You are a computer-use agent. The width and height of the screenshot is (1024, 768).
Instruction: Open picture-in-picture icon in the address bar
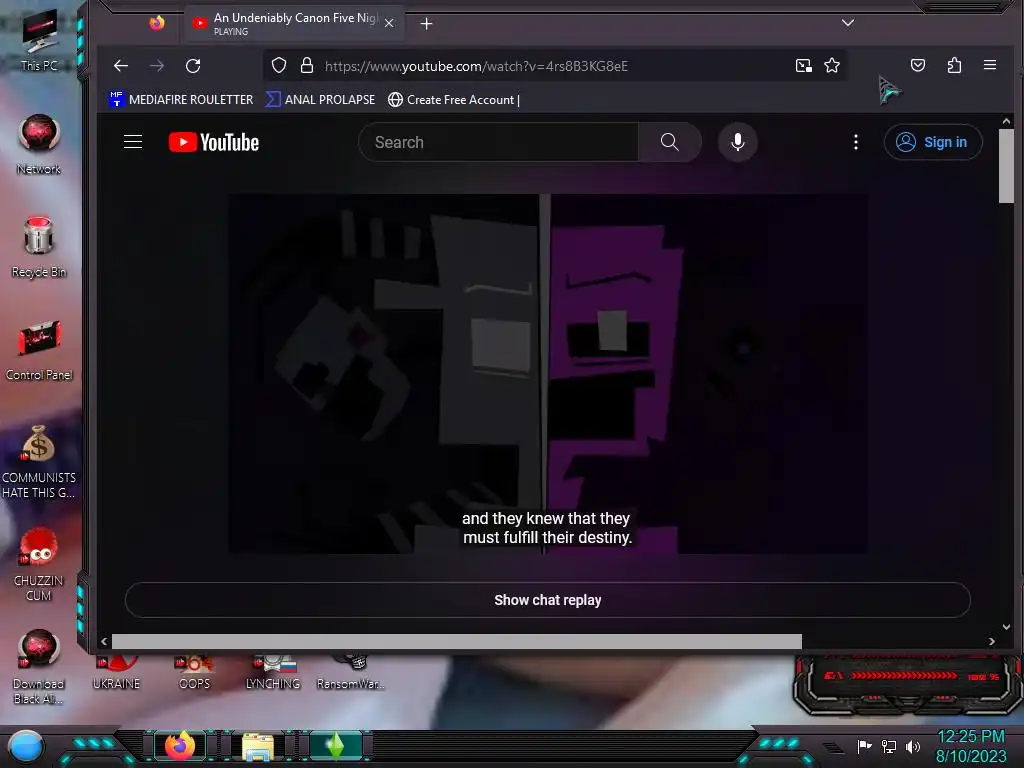coord(803,65)
